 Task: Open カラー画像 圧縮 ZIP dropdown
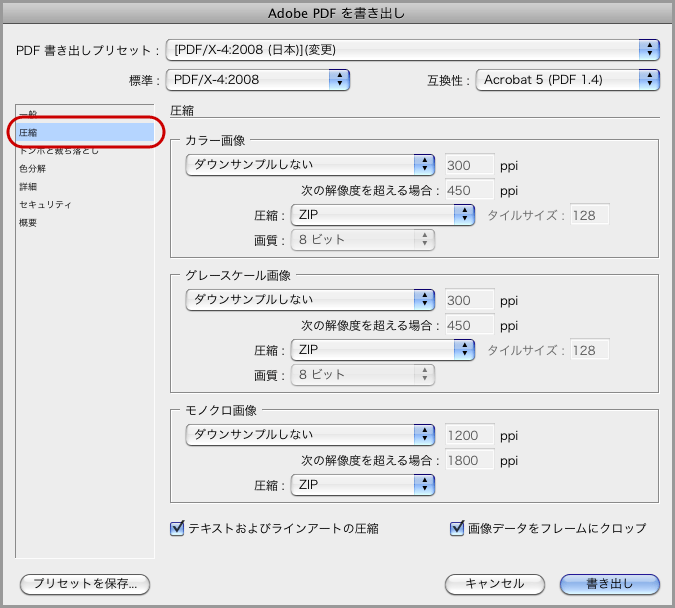click(383, 215)
